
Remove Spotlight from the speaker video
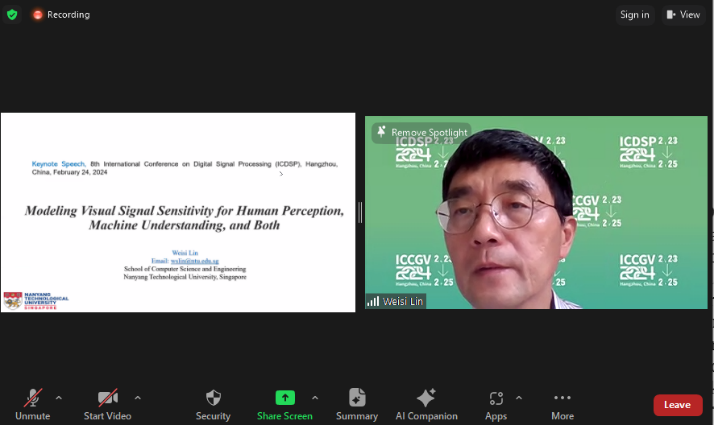point(421,132)
